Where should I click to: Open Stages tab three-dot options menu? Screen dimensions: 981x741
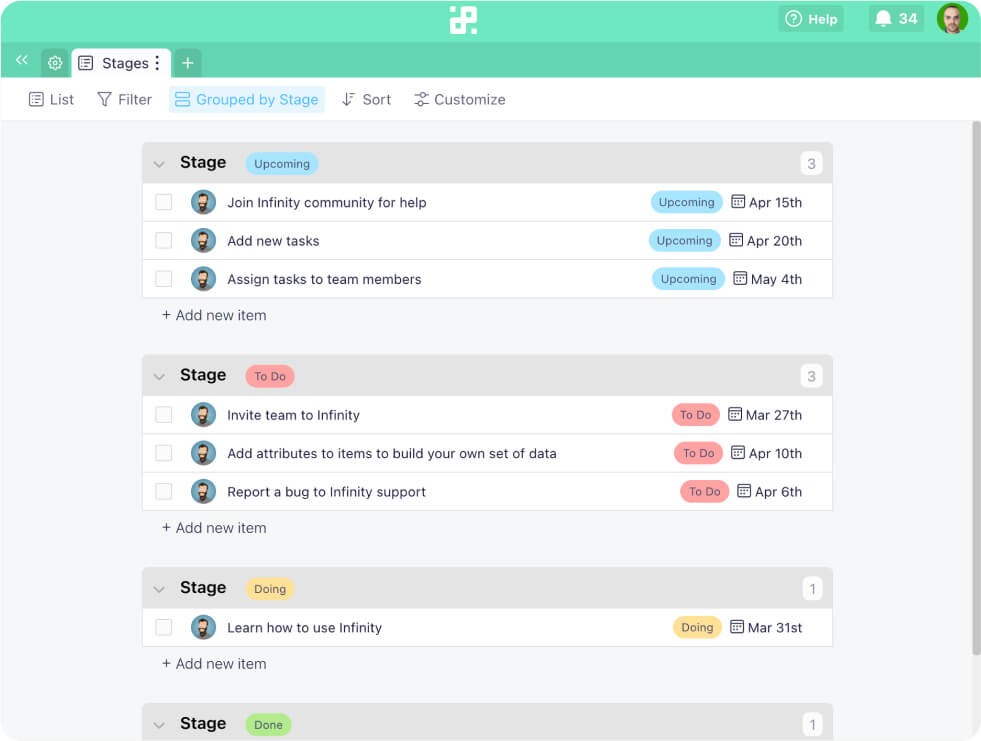[x=157, y=63]
